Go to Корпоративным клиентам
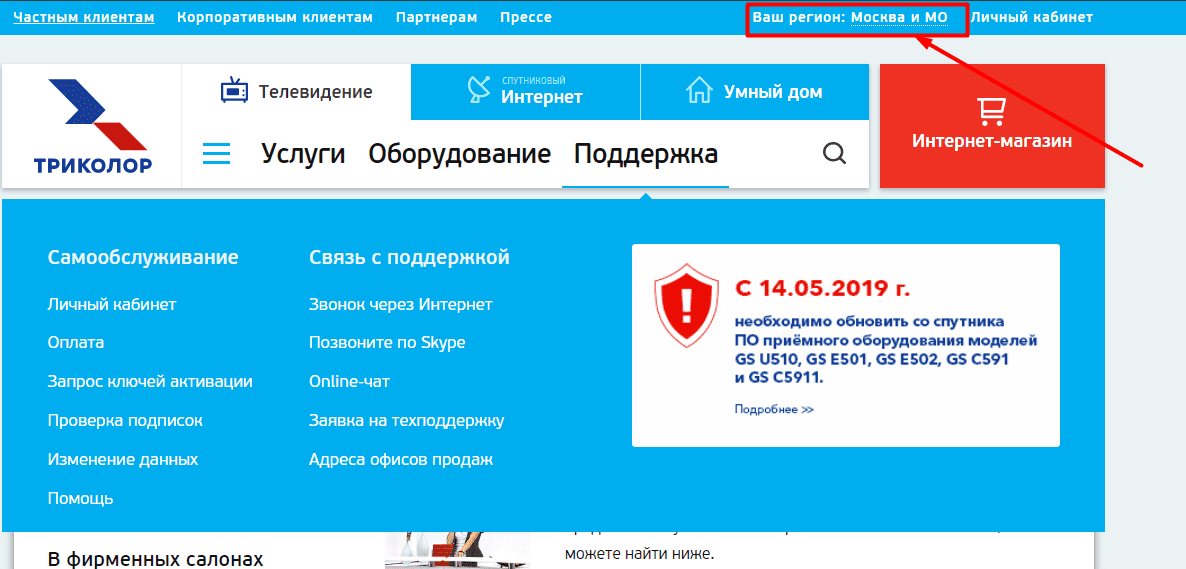Image resolution: width=1186 pixels, height=569 pixels. click(x=275, y=17)
